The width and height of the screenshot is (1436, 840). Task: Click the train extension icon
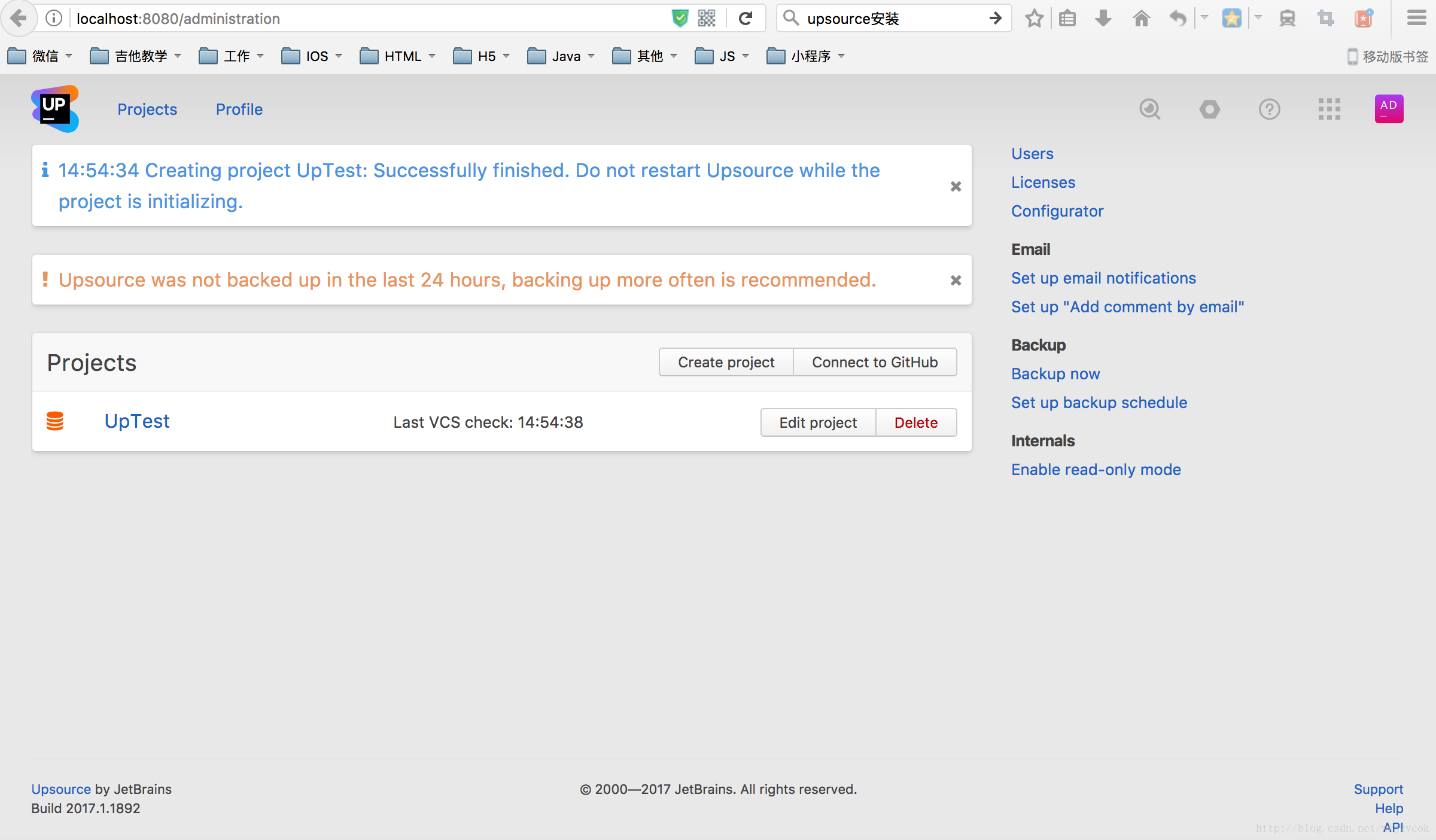coord(1288,19)
